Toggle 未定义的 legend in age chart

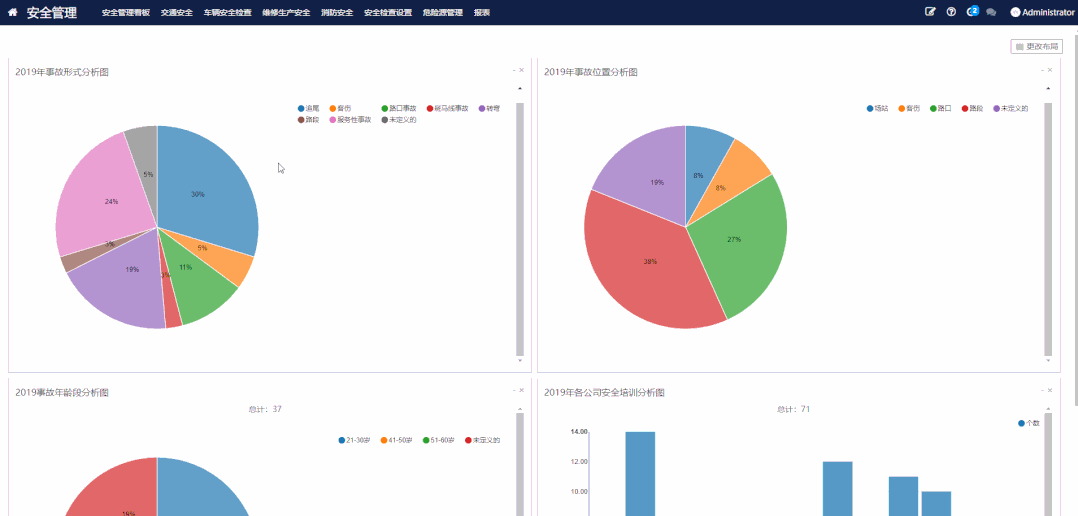[x=483, y=440]
